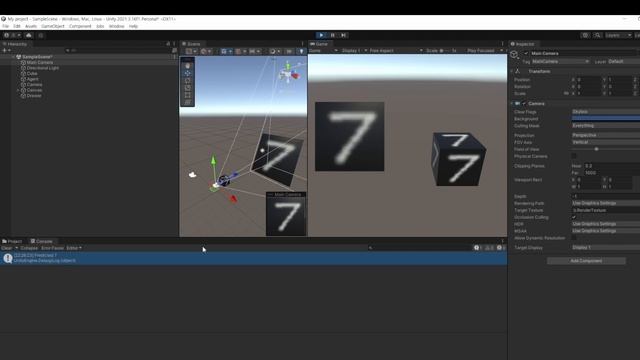
Task: Toggle info messages count in Console
Action: [478, 248]
